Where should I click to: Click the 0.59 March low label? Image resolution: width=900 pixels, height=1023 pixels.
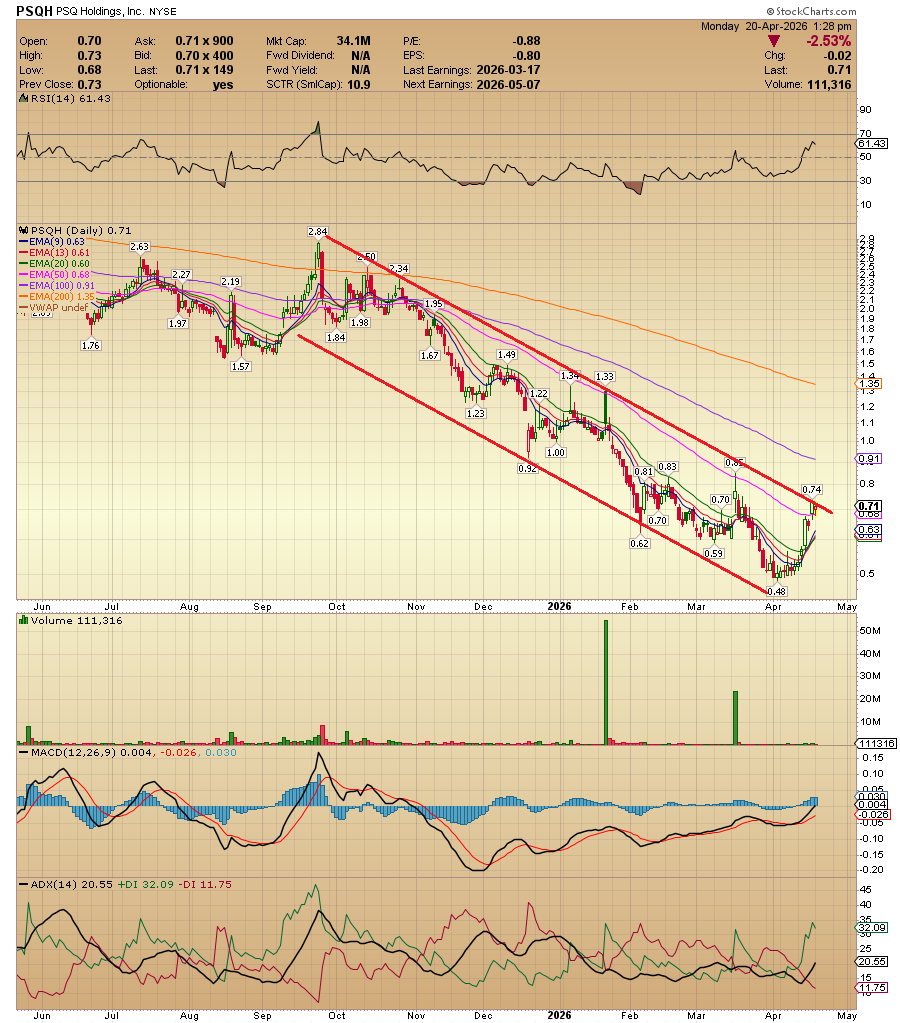pos(714,553)
